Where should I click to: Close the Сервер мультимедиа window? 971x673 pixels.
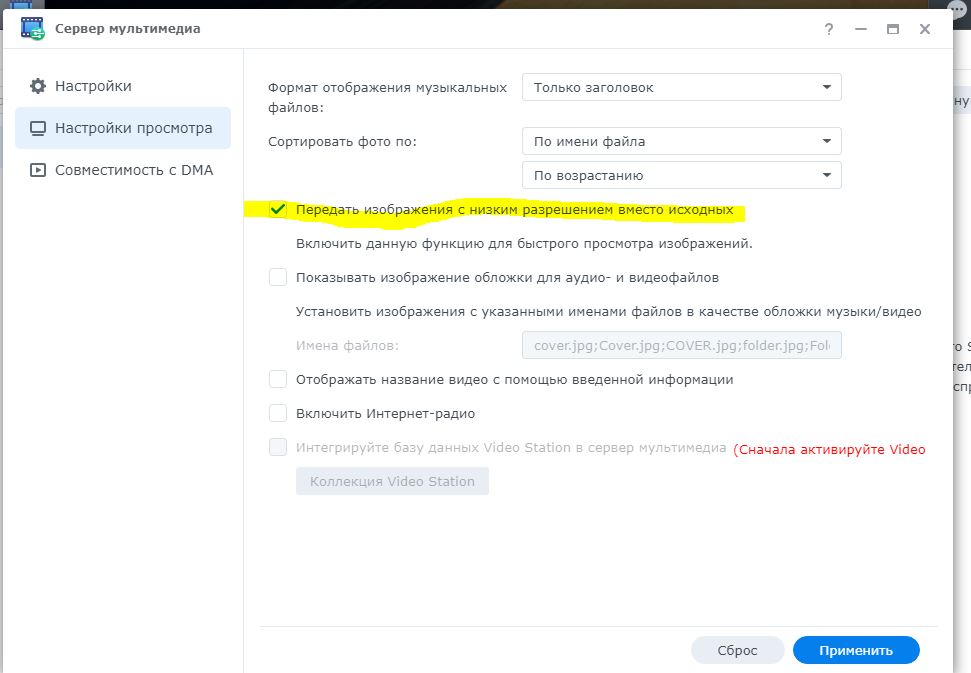point(925,30)
